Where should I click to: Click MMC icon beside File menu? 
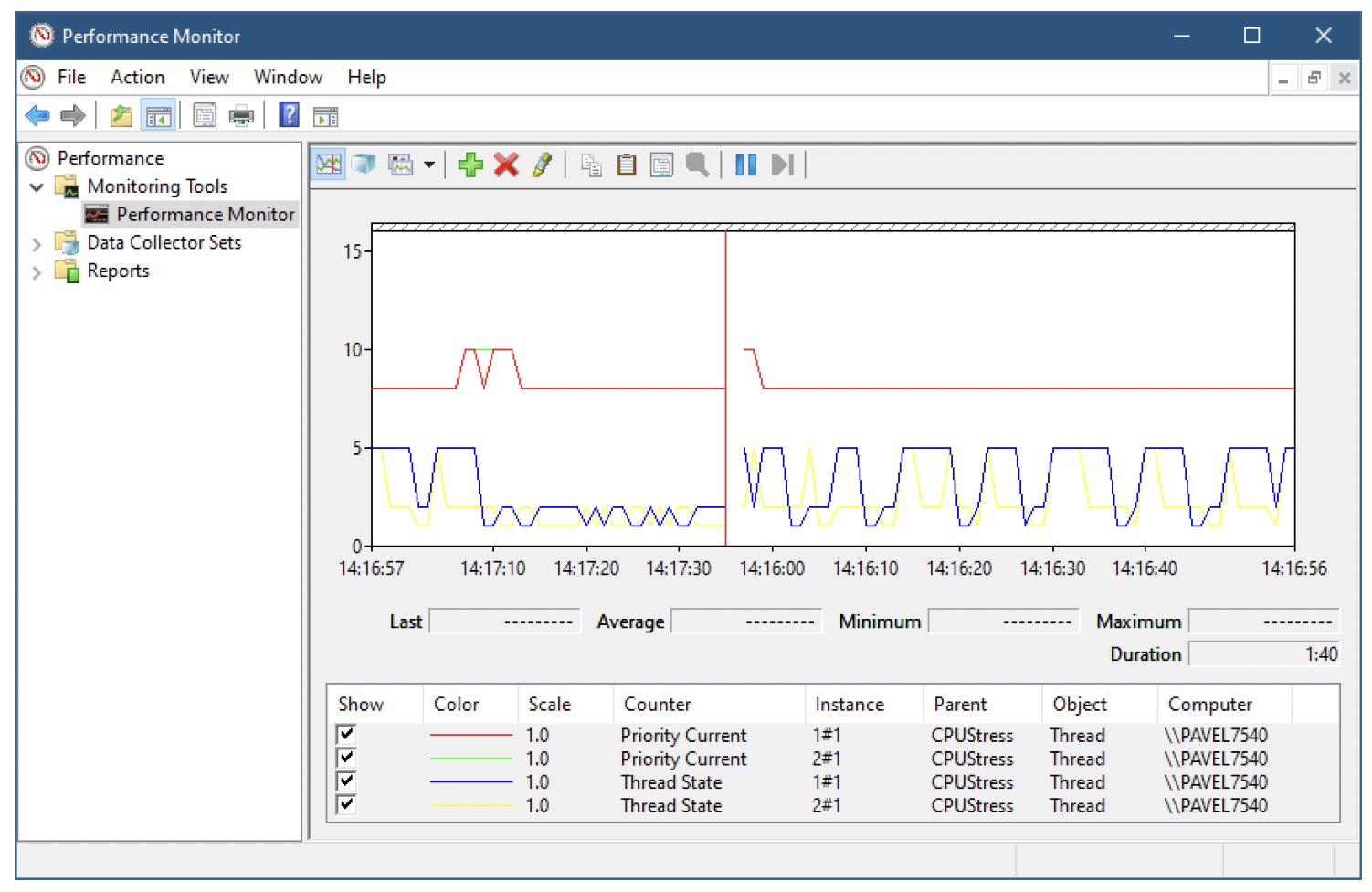[x=33, y=77]
